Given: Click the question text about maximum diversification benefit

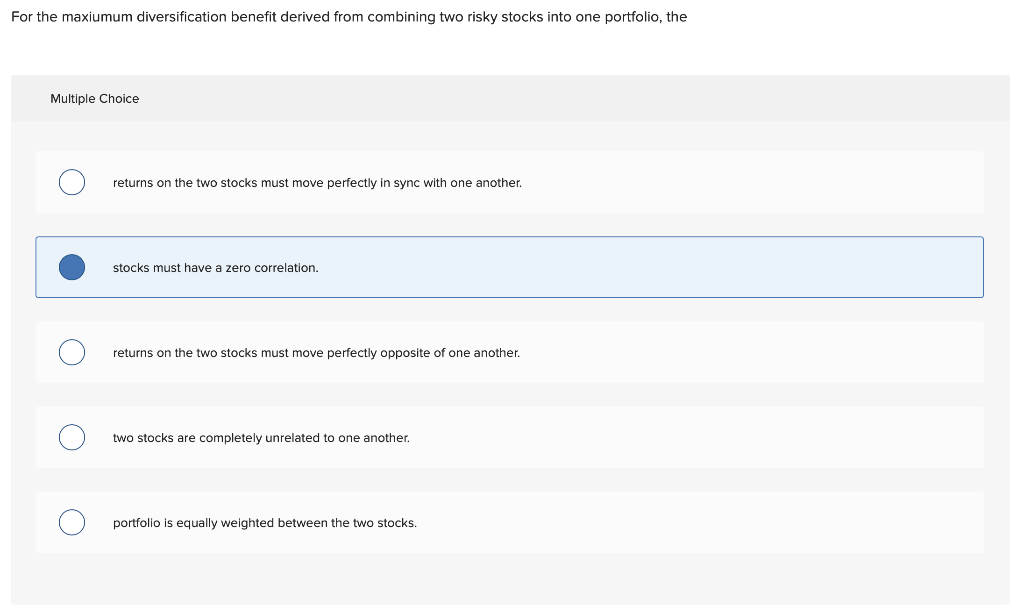Looking at the screenshot, I should pyautogui.click(x=349, y=17).
